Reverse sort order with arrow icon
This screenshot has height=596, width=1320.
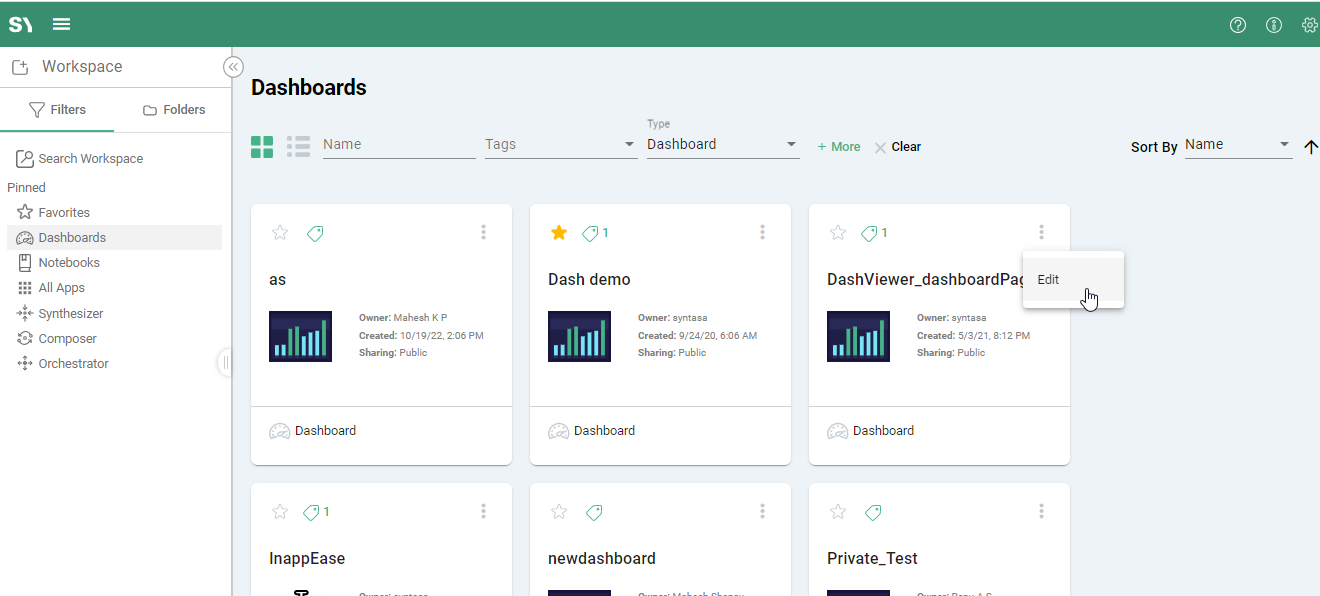[x=1311, y=147]
